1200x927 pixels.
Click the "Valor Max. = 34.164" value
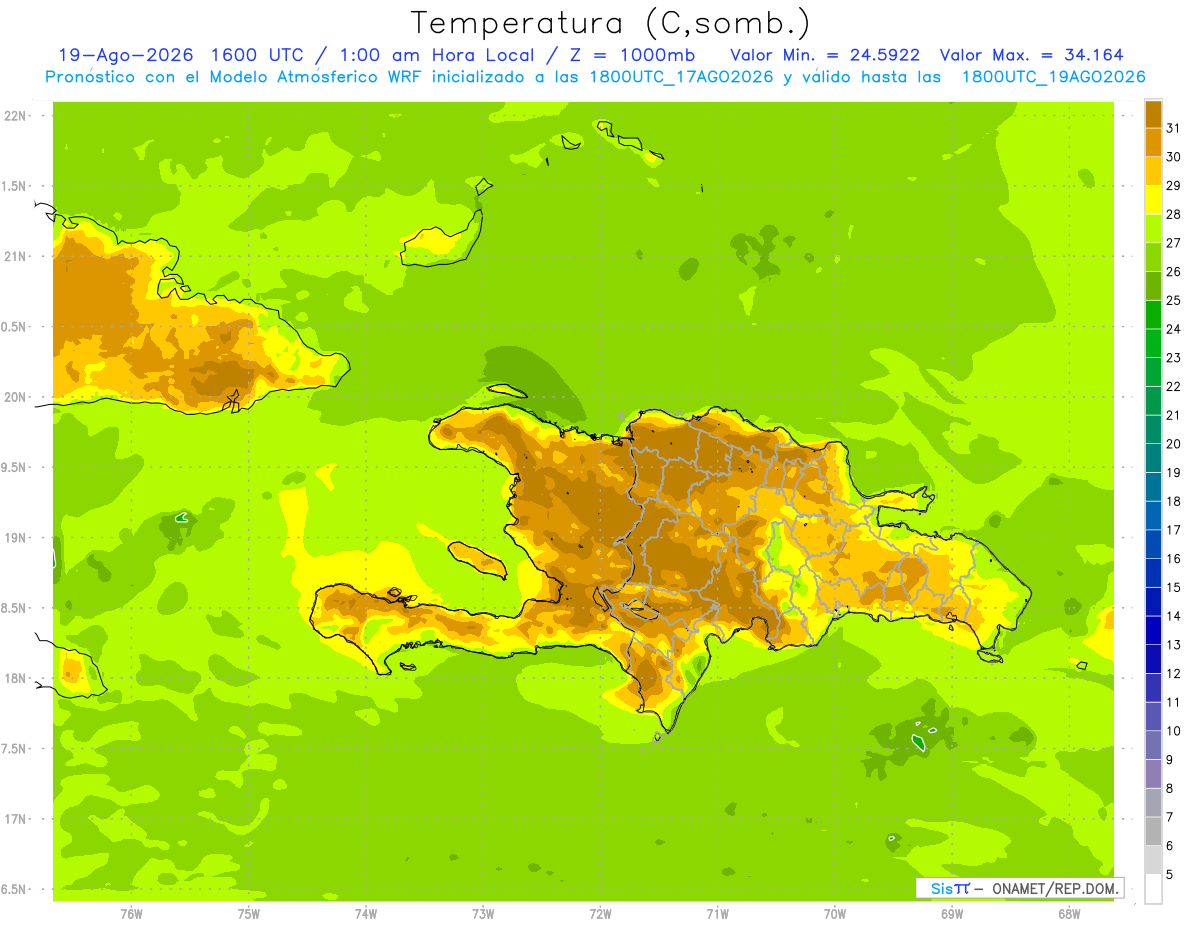point(1032,55)
